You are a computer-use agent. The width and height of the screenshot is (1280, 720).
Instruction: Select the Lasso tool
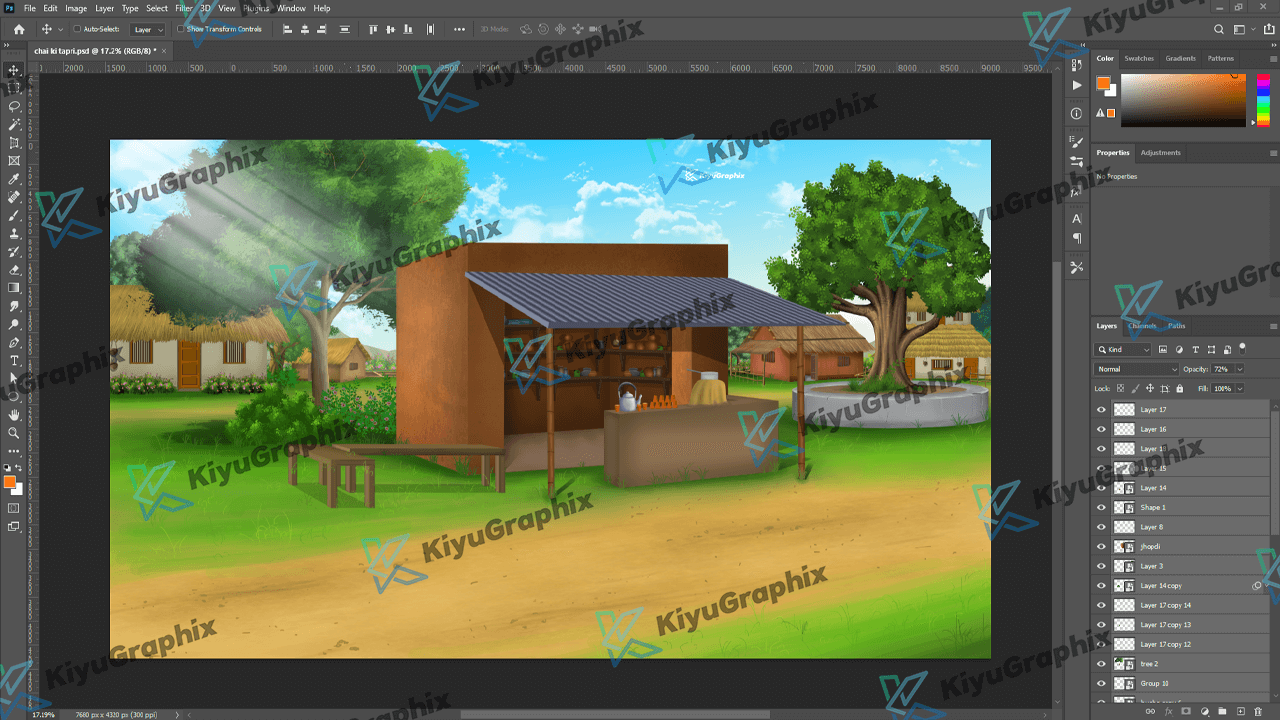[x=14, y=106]
